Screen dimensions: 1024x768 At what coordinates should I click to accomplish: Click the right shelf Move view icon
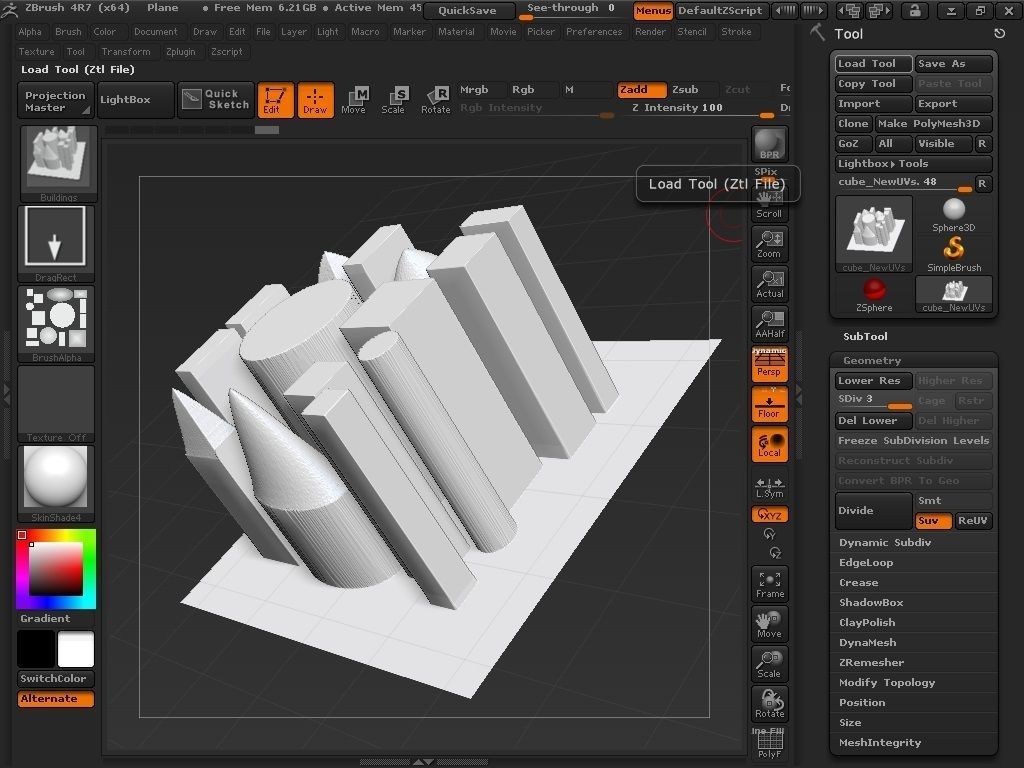[x=769, y=624]
